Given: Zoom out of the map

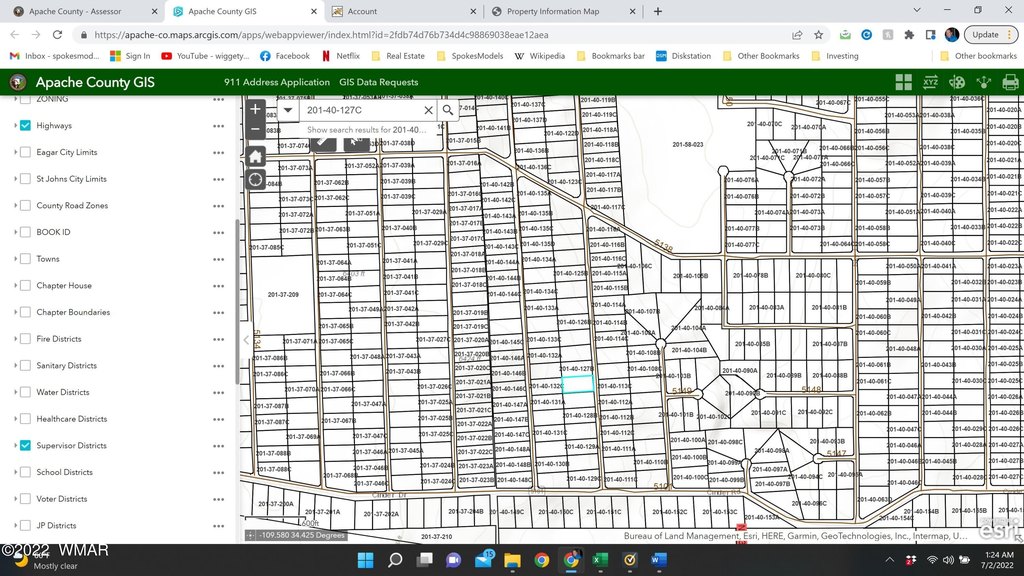Looking at the screenshot, I should (x=255, y=130).
